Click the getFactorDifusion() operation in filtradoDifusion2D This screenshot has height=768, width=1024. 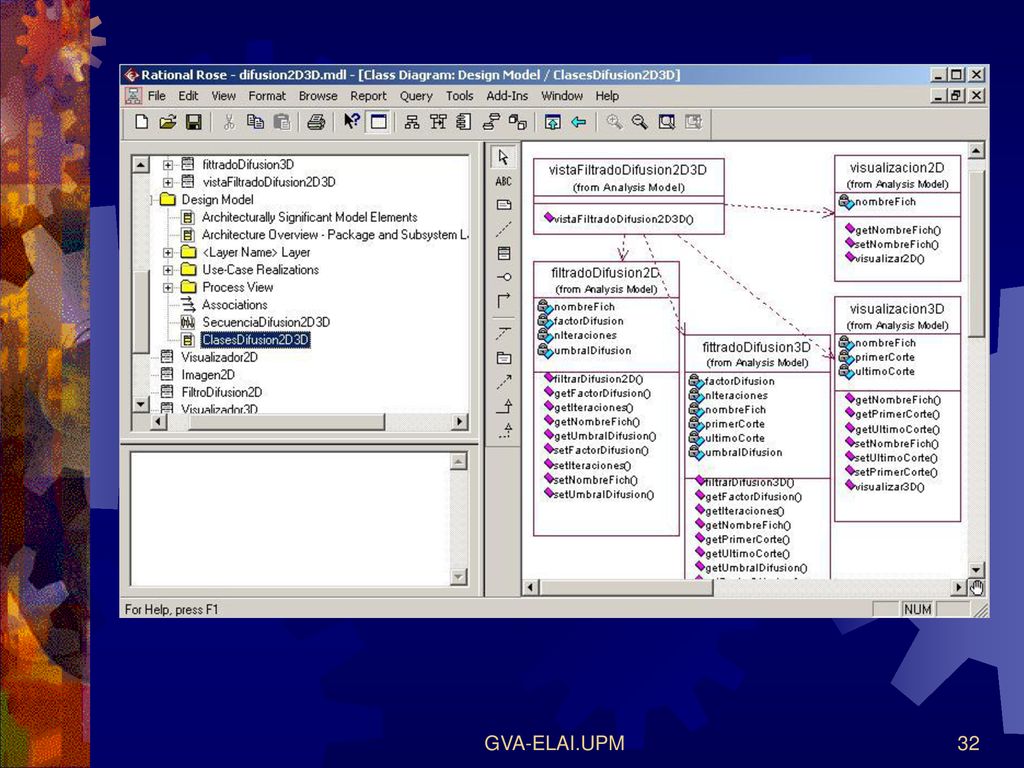(602, 393)
